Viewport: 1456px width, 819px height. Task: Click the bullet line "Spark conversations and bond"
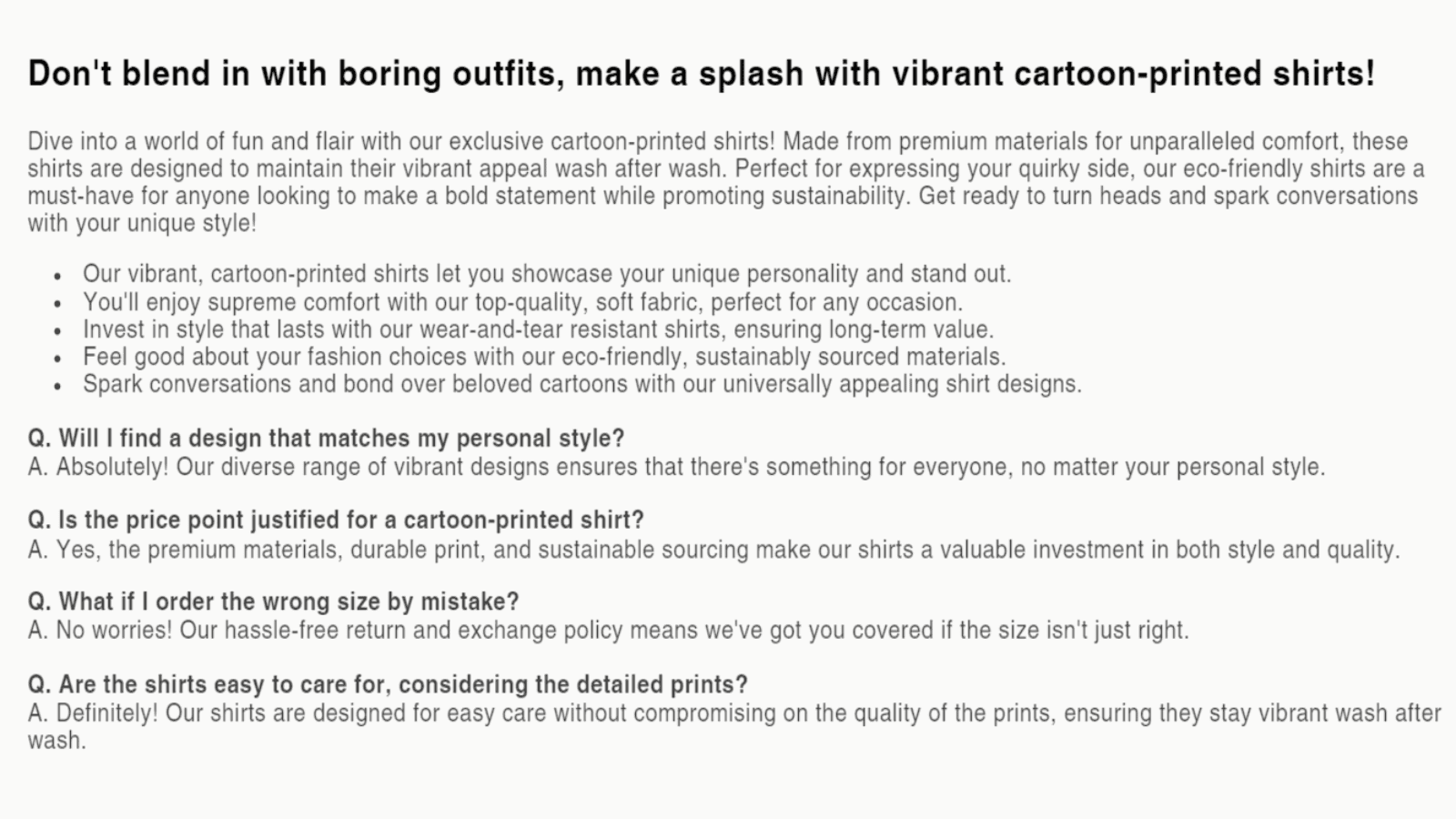582,384
